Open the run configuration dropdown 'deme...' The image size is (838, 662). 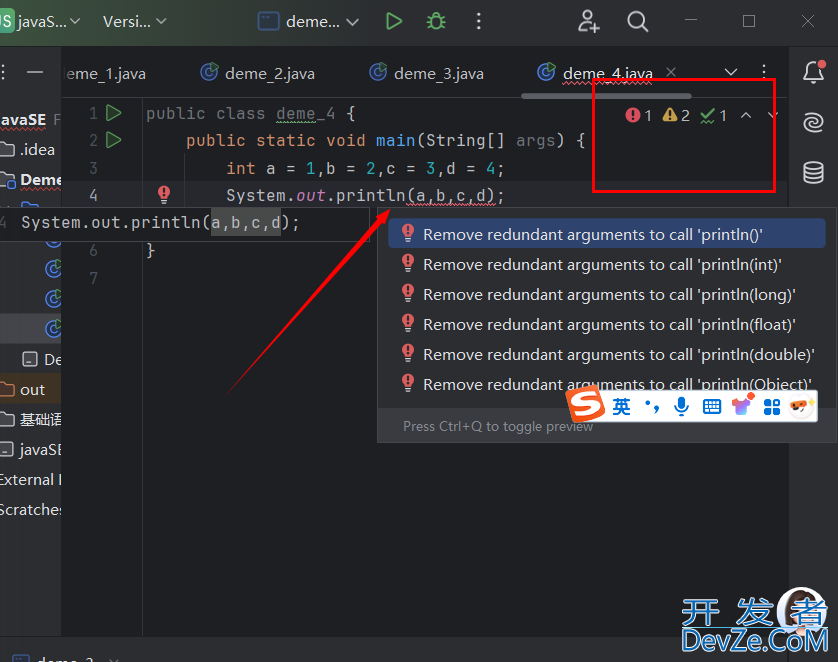coord(309,21)
